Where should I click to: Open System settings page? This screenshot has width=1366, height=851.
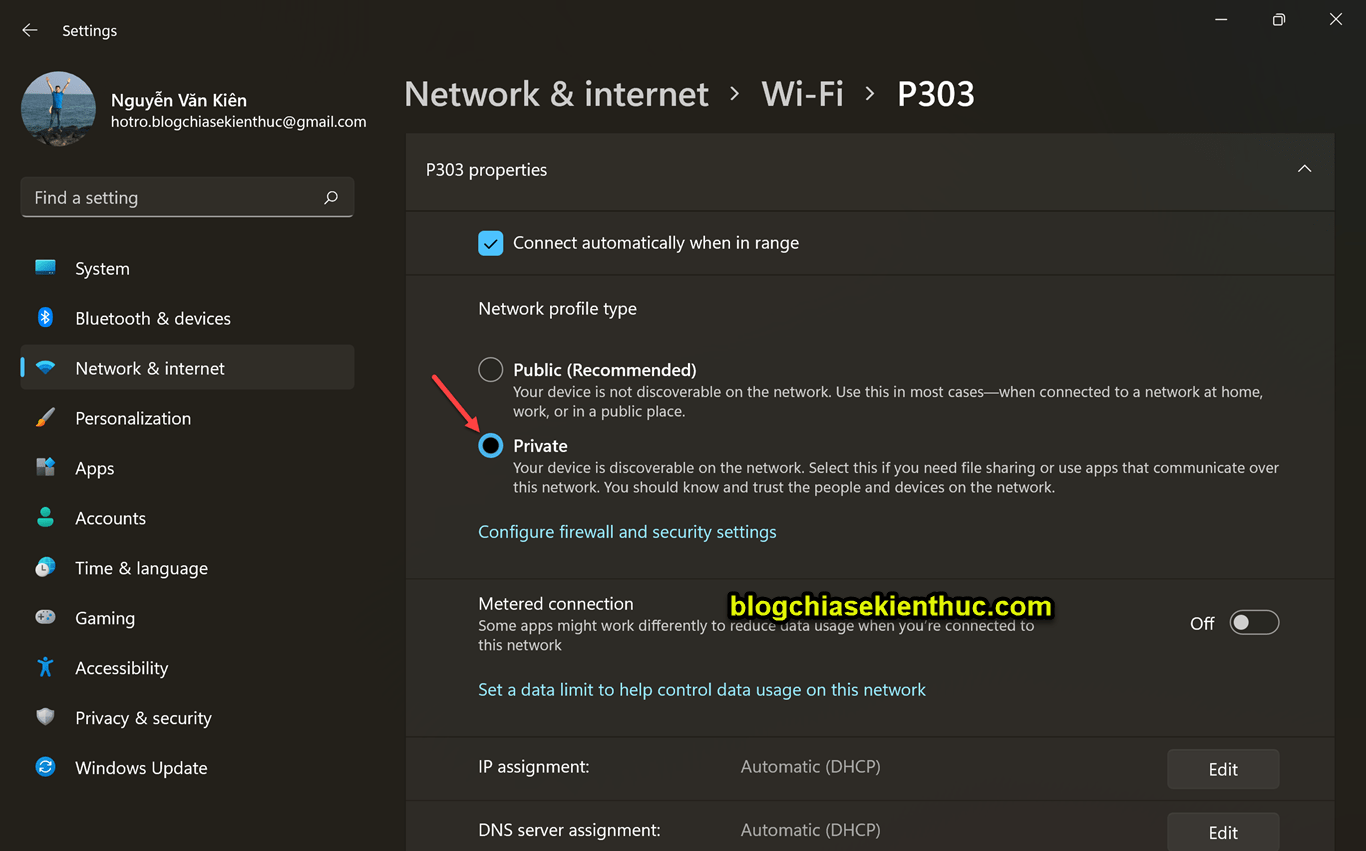187,268
